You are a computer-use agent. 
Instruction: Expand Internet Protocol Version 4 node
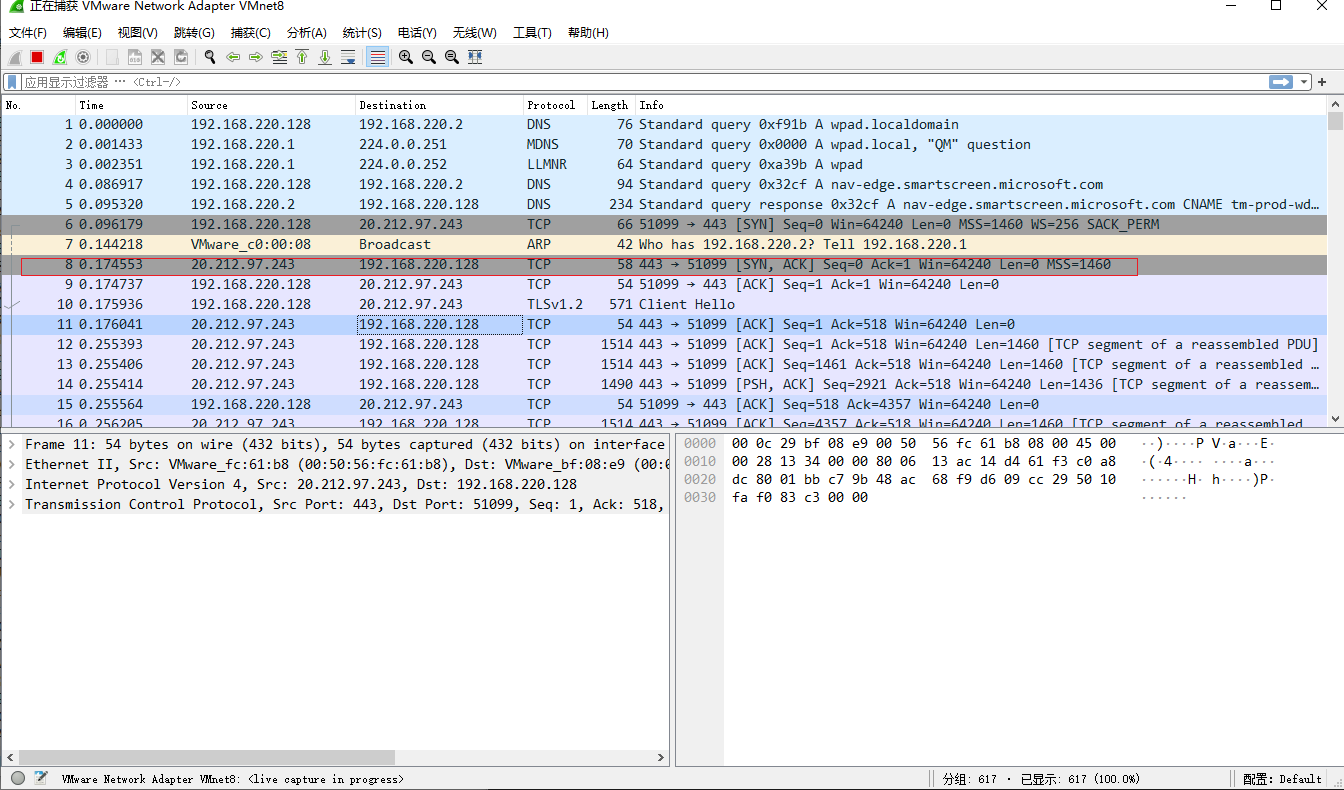[12, 484]
